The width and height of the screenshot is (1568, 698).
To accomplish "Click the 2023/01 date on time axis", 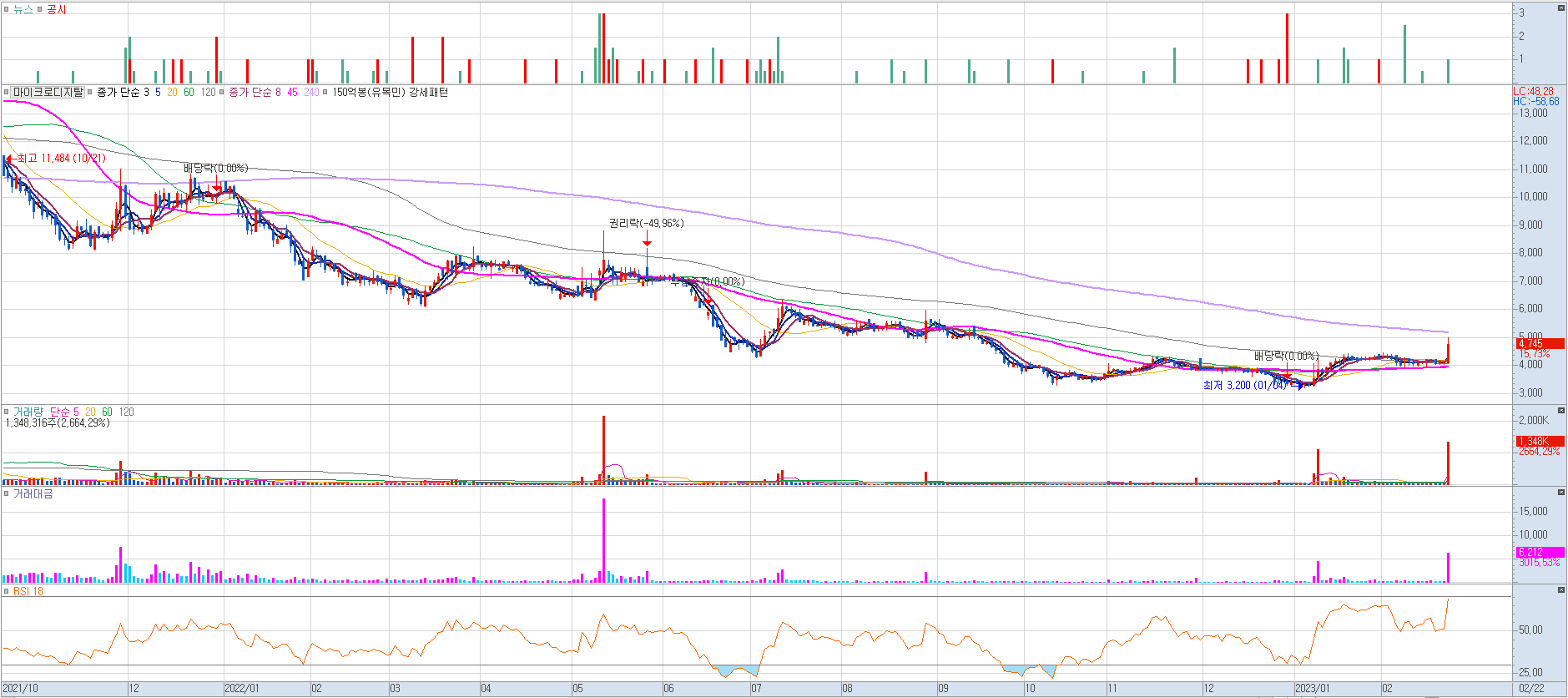I will click(1313, 689).
